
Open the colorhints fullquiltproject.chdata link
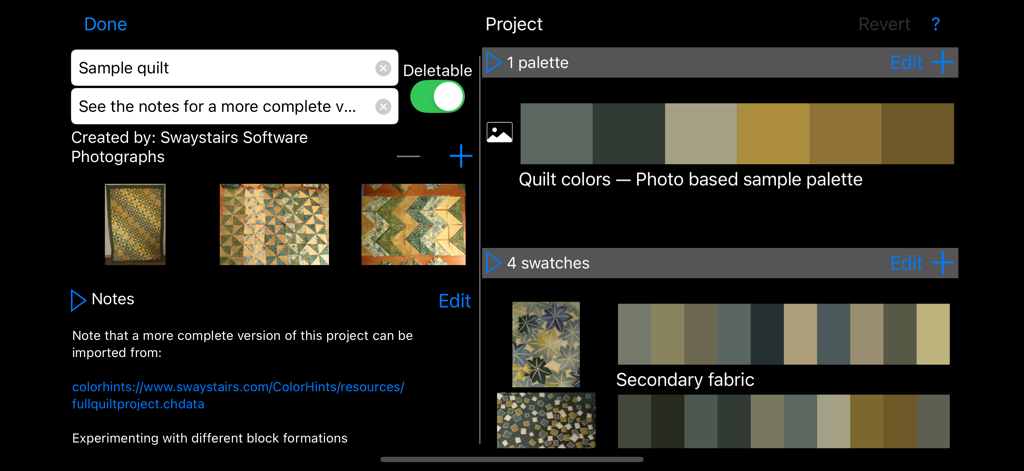point(238,396)
